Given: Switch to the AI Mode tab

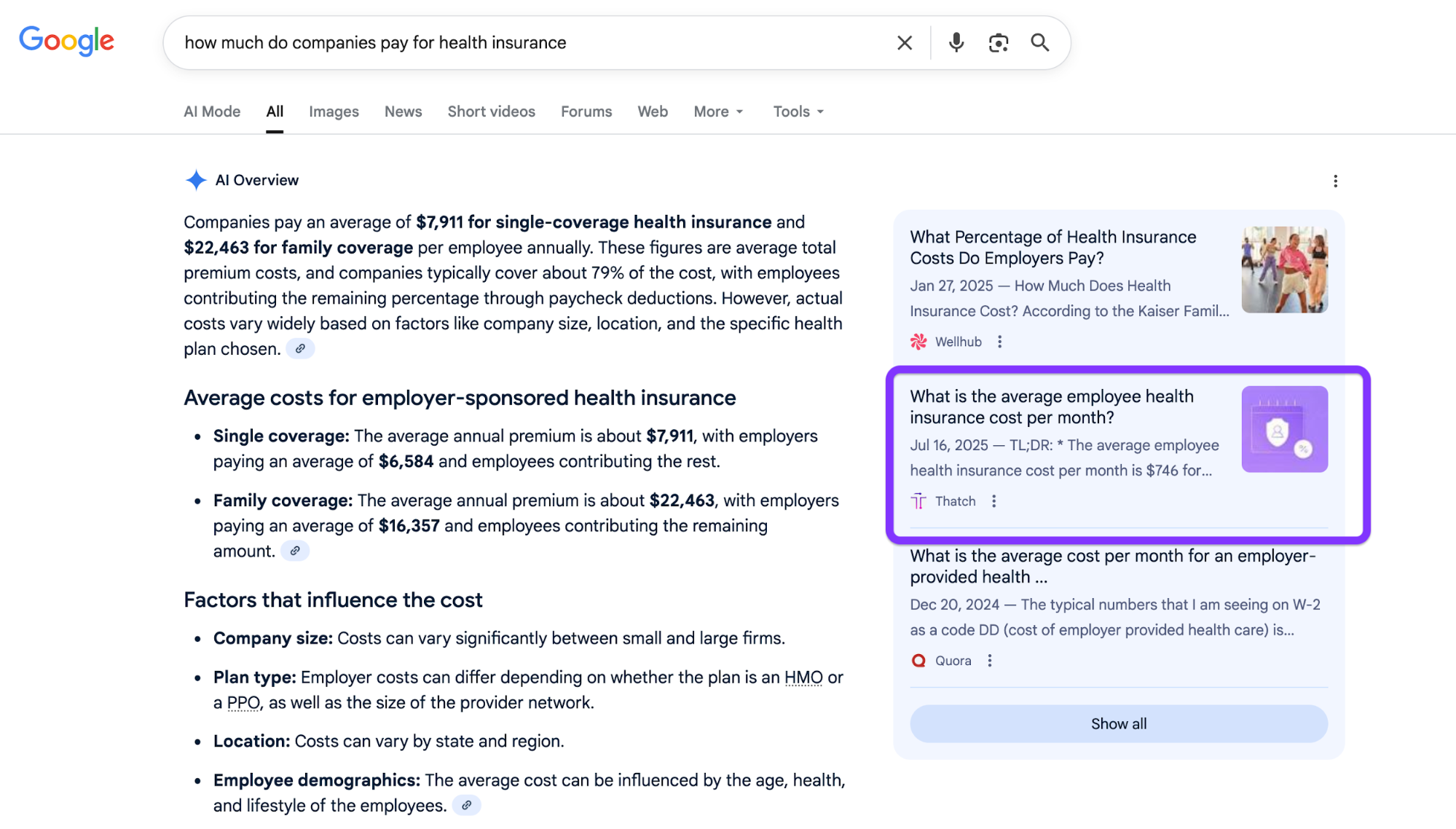Looking at the screenshot, I should [212, 111].
